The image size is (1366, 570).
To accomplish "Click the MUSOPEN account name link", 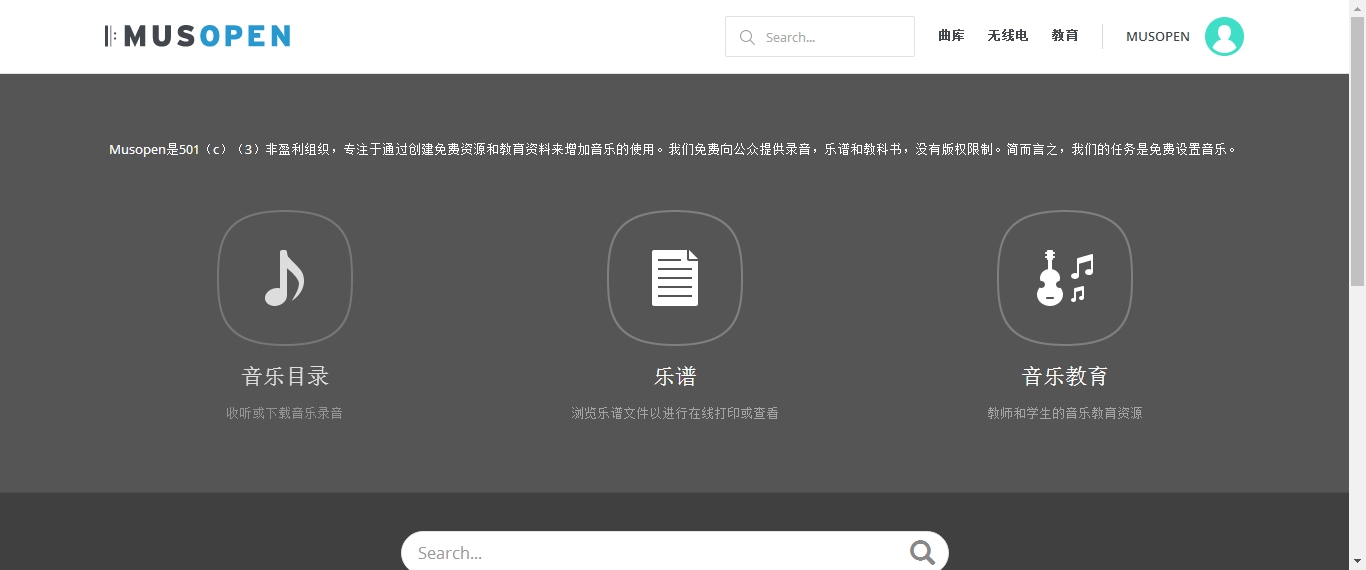I will click(1158, 37).
